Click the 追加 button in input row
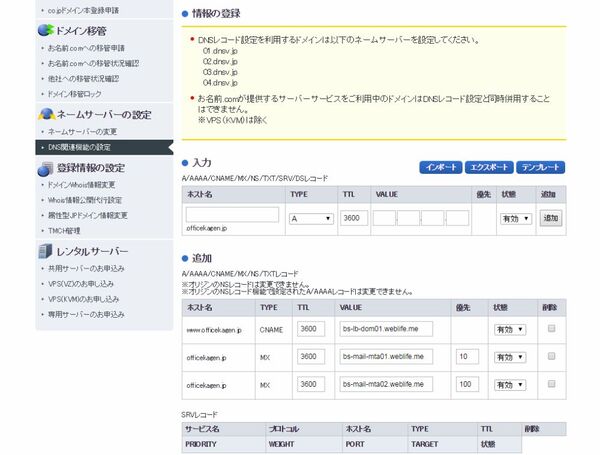Screen dimensions: 600x455 pyautogui.click(x=551, y=218)
